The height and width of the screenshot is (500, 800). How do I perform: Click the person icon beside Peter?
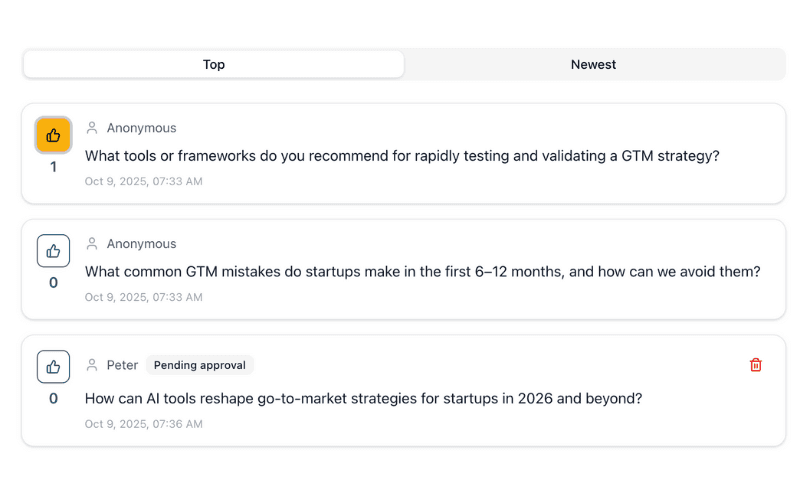(92, 365)
